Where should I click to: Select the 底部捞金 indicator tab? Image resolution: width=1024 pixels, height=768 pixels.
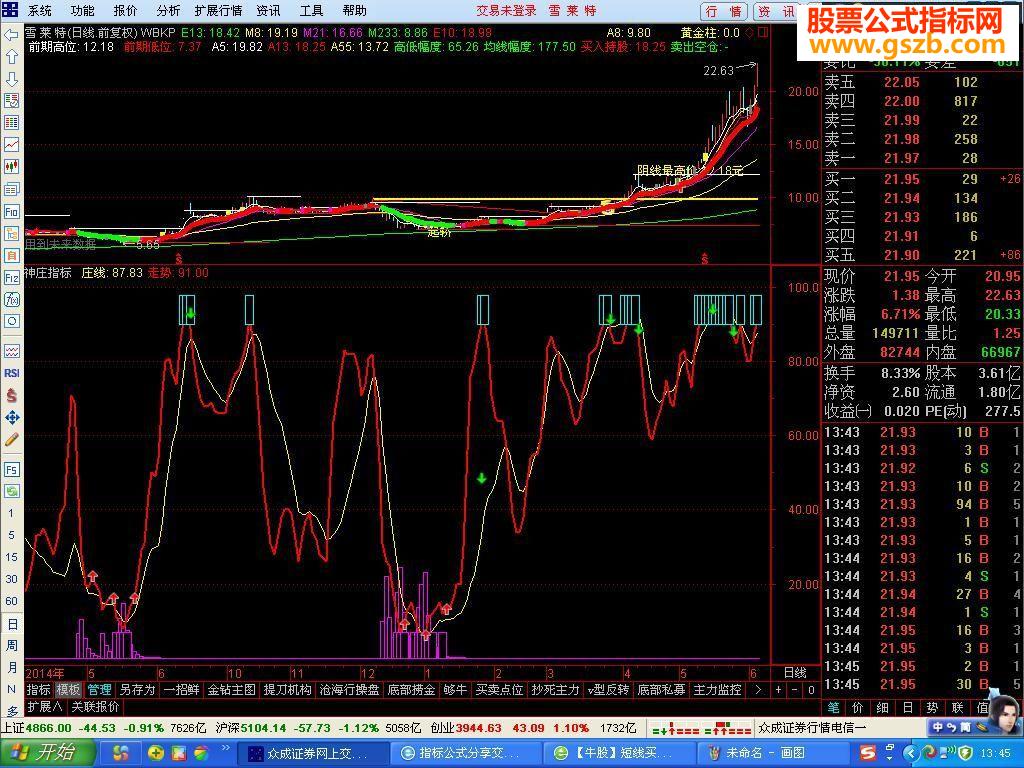(x=411, y=690)
